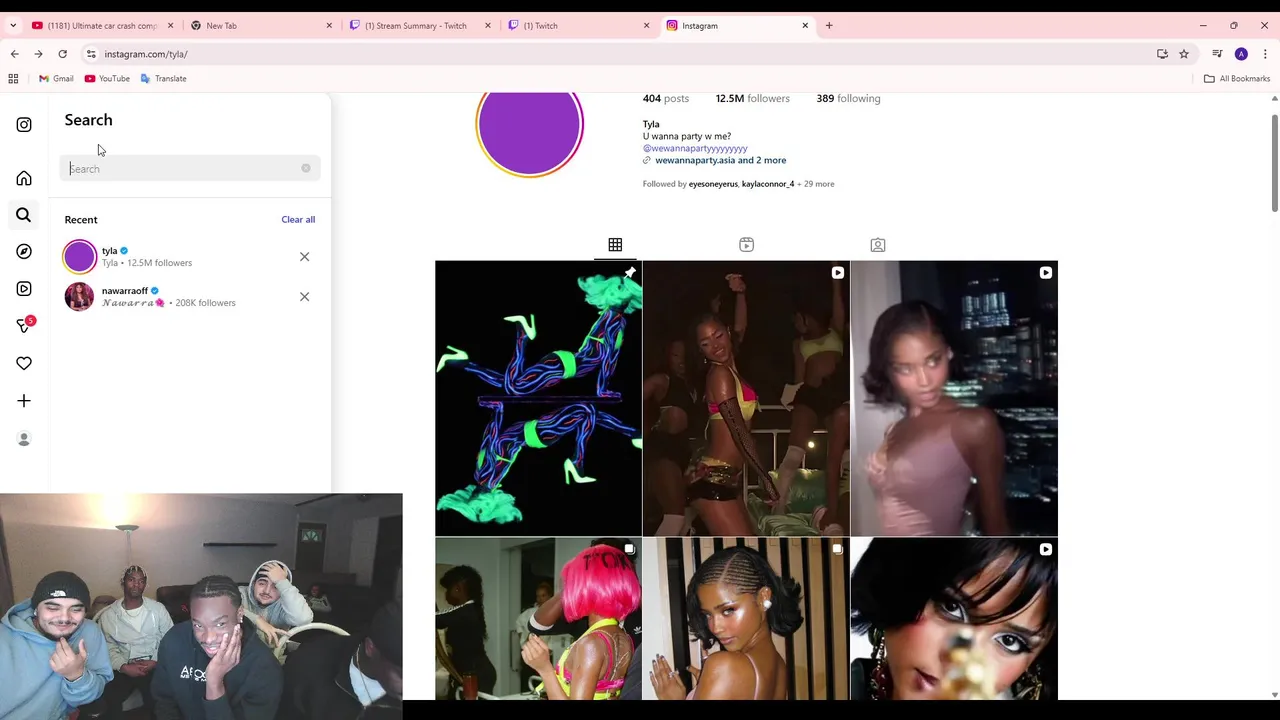Click the instagram.com/tyla address bar

click(620, 54)
